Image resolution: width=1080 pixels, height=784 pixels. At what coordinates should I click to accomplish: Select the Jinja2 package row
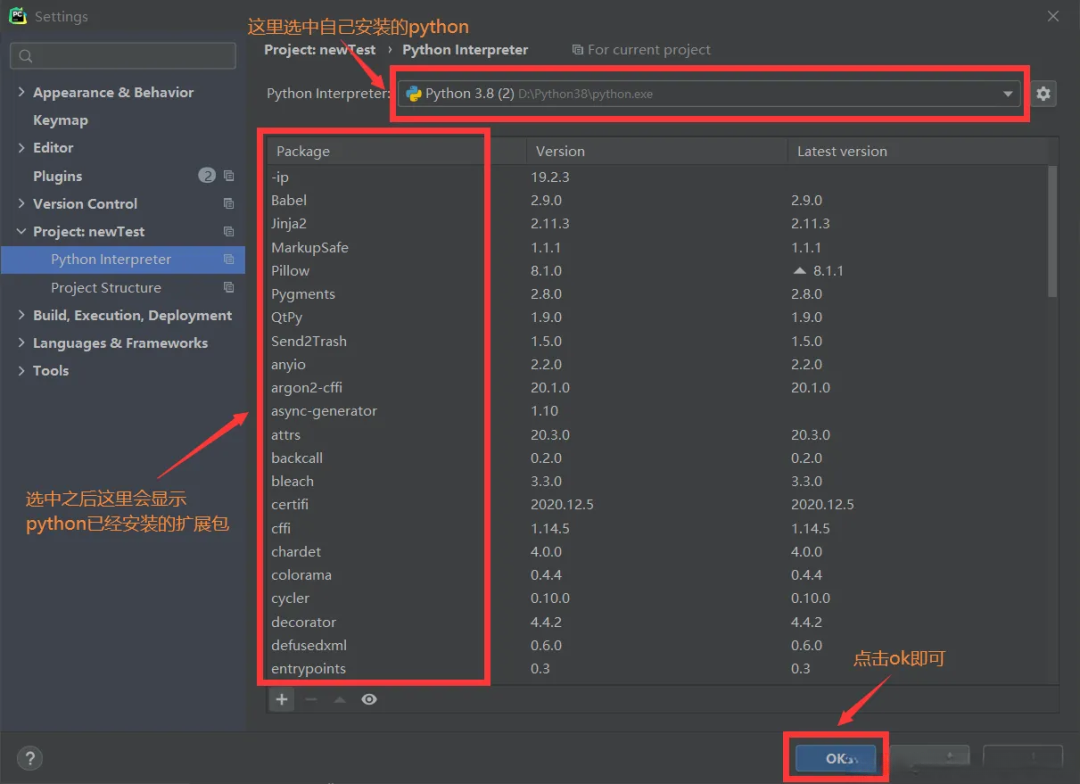(657, 223)
